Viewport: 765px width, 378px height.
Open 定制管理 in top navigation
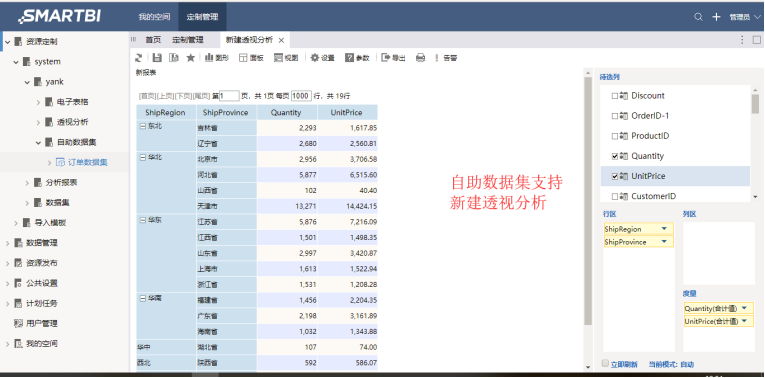pos(202,17)
